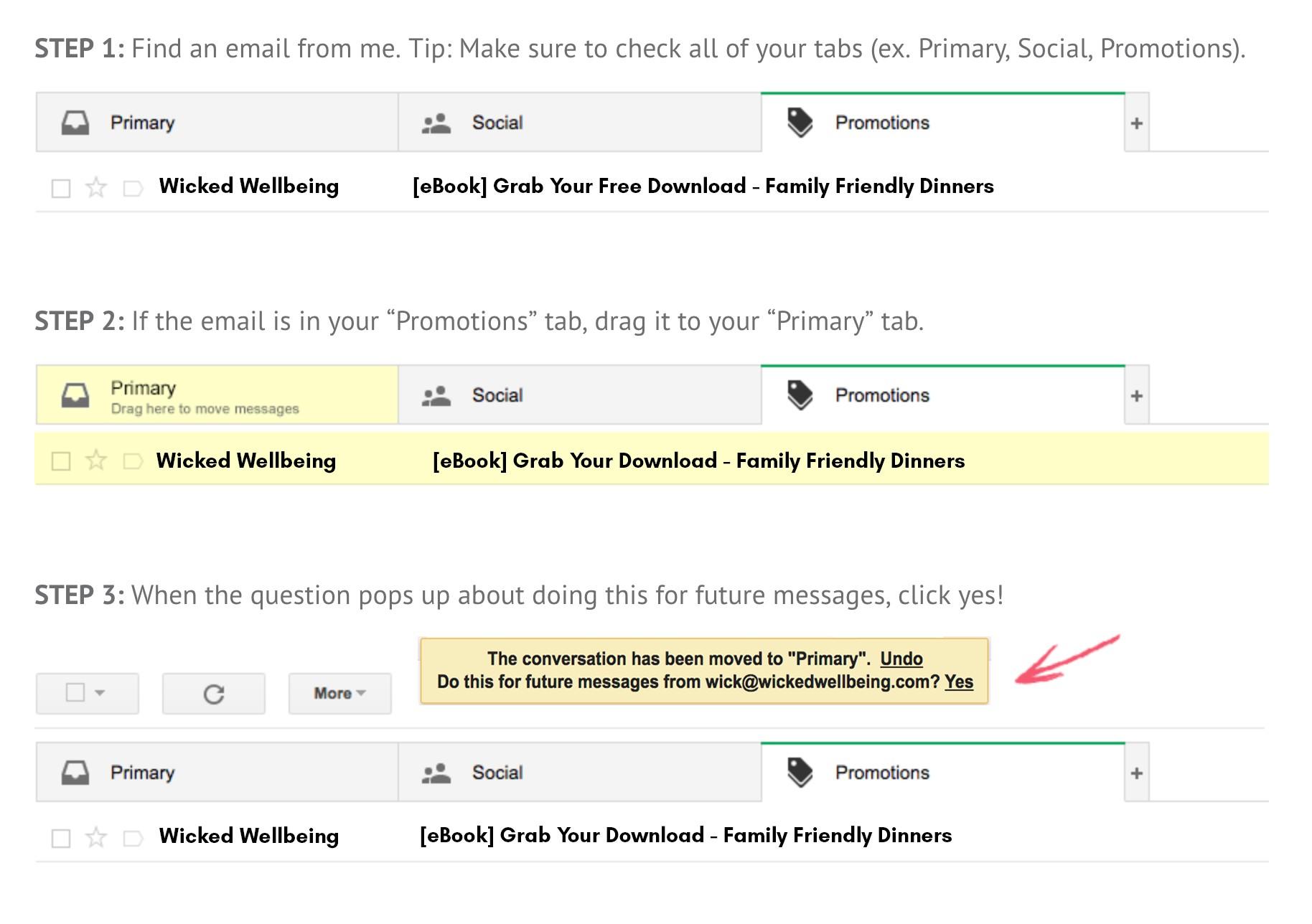Click Primary inbox icon in Step 3
This screenshot has height=924, width=1312.
pyautogui.click(x=75, y=773)
